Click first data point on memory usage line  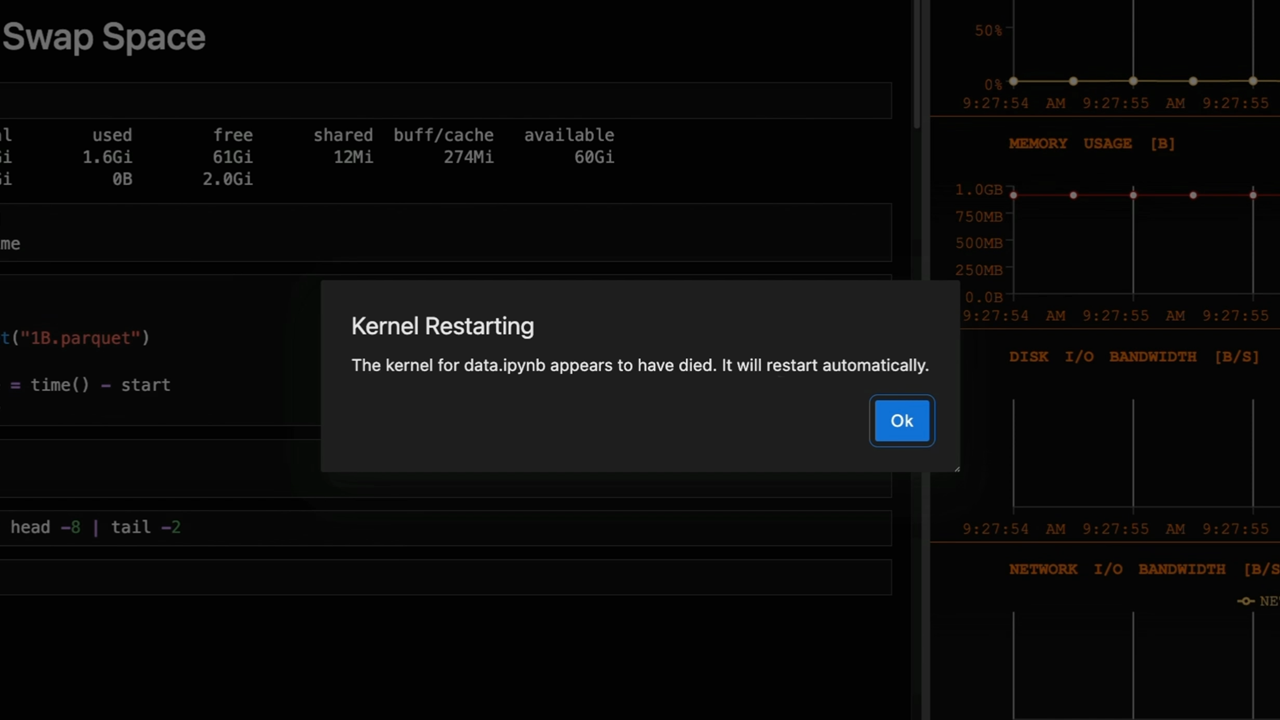pos(1014,195)
